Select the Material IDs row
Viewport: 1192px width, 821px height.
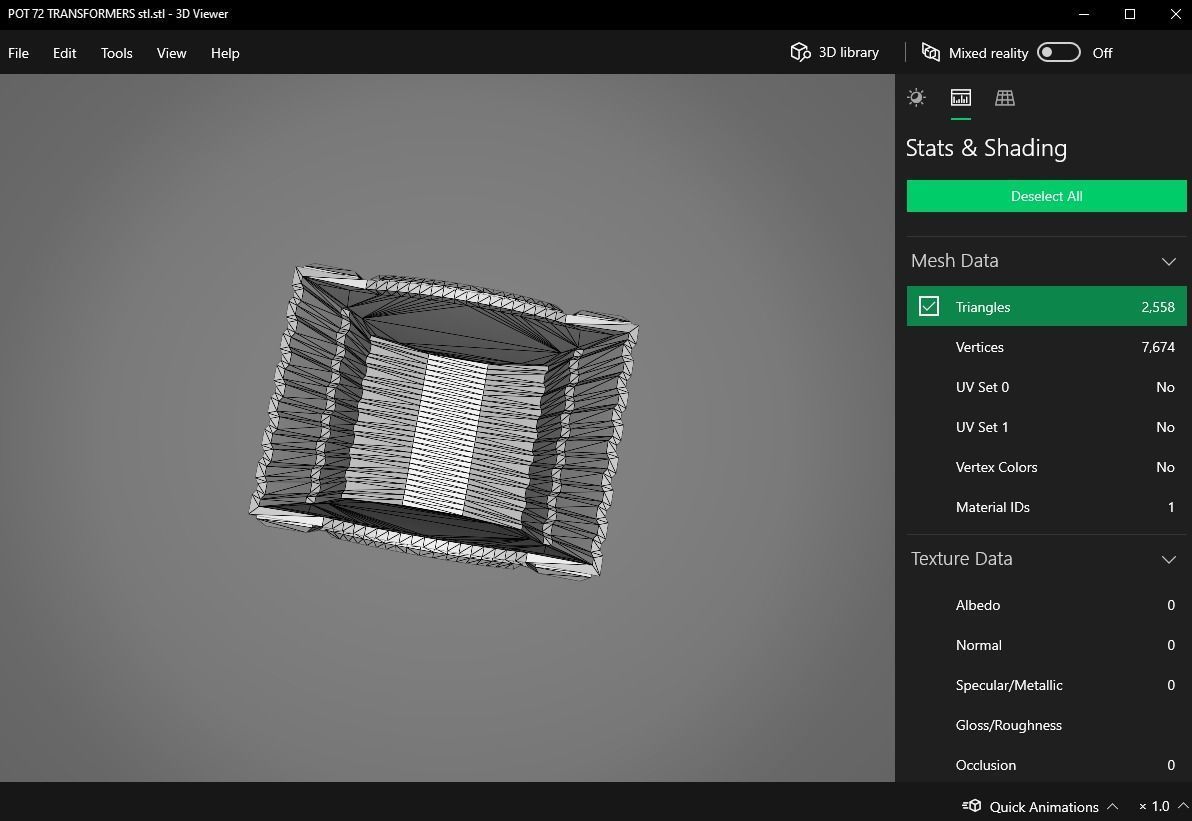[1046, 507]
